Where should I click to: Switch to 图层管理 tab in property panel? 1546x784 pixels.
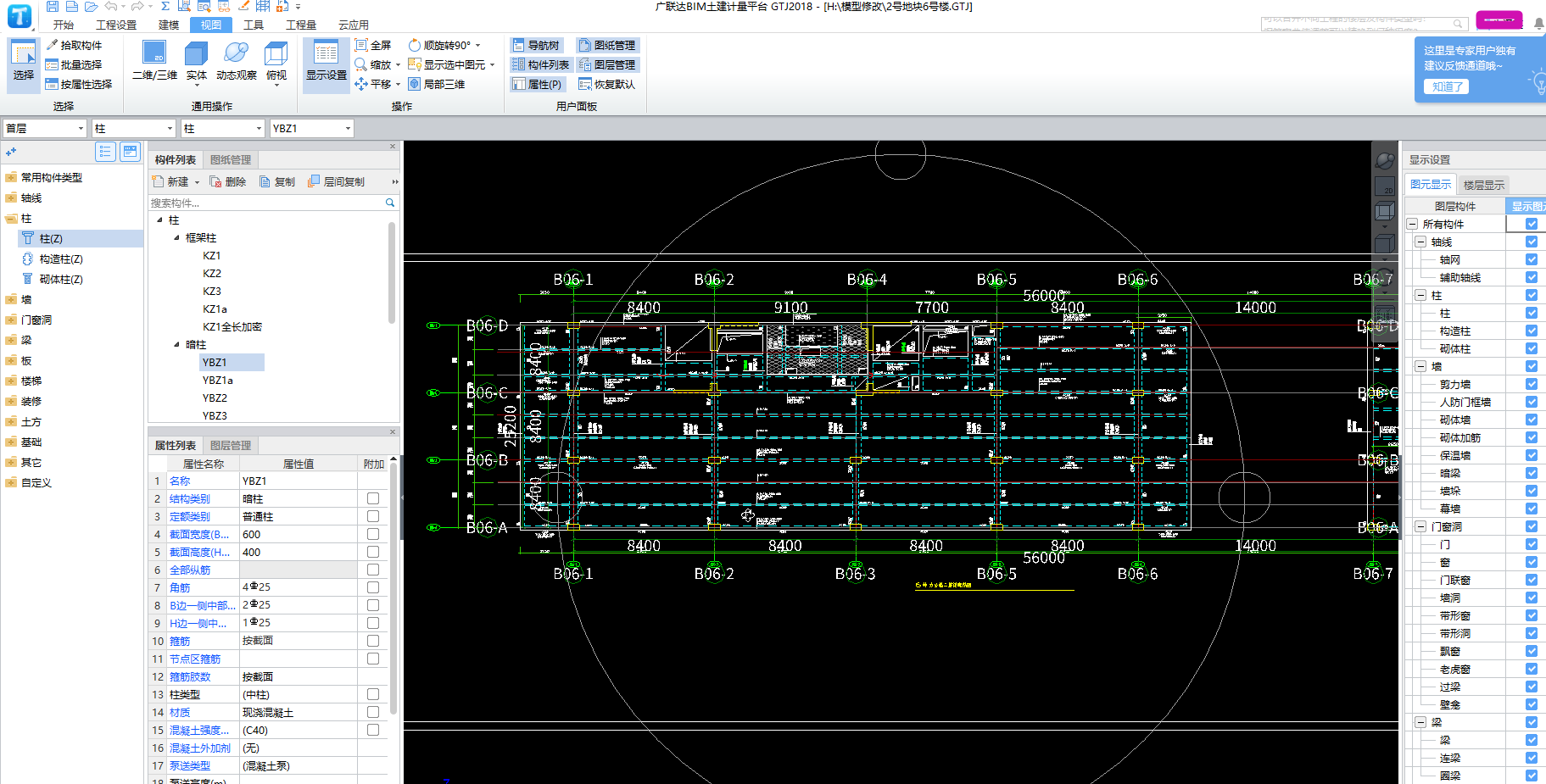click(231, 445)
